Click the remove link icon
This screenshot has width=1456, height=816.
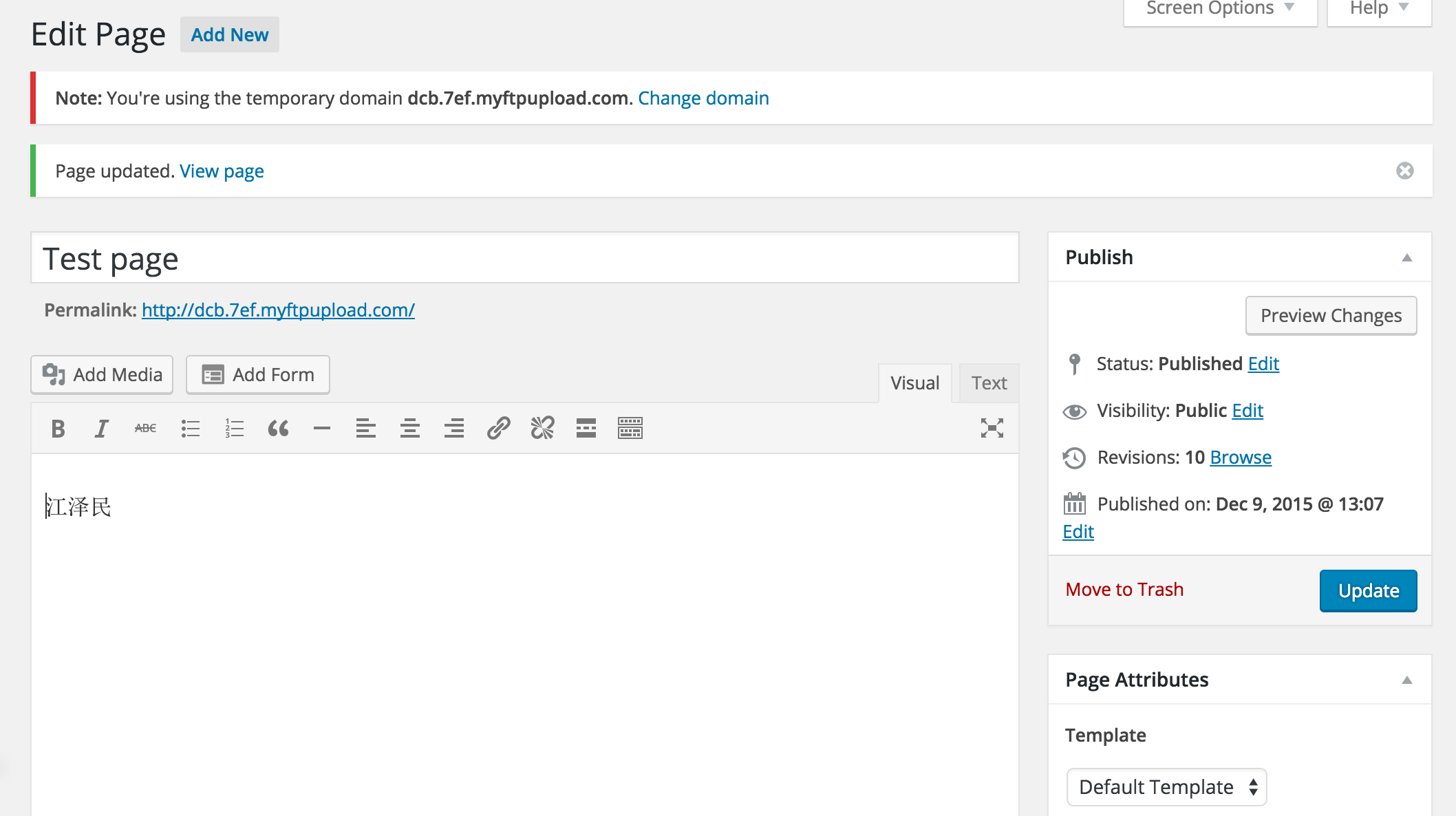542,429
